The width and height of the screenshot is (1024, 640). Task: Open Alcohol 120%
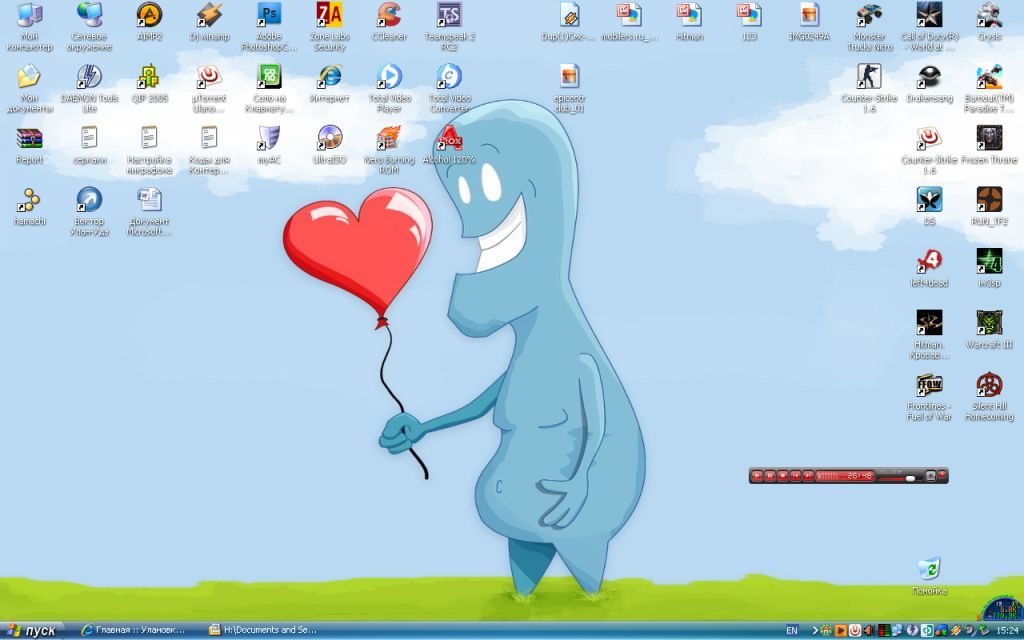pyautogui.click(x=448, y=140)
